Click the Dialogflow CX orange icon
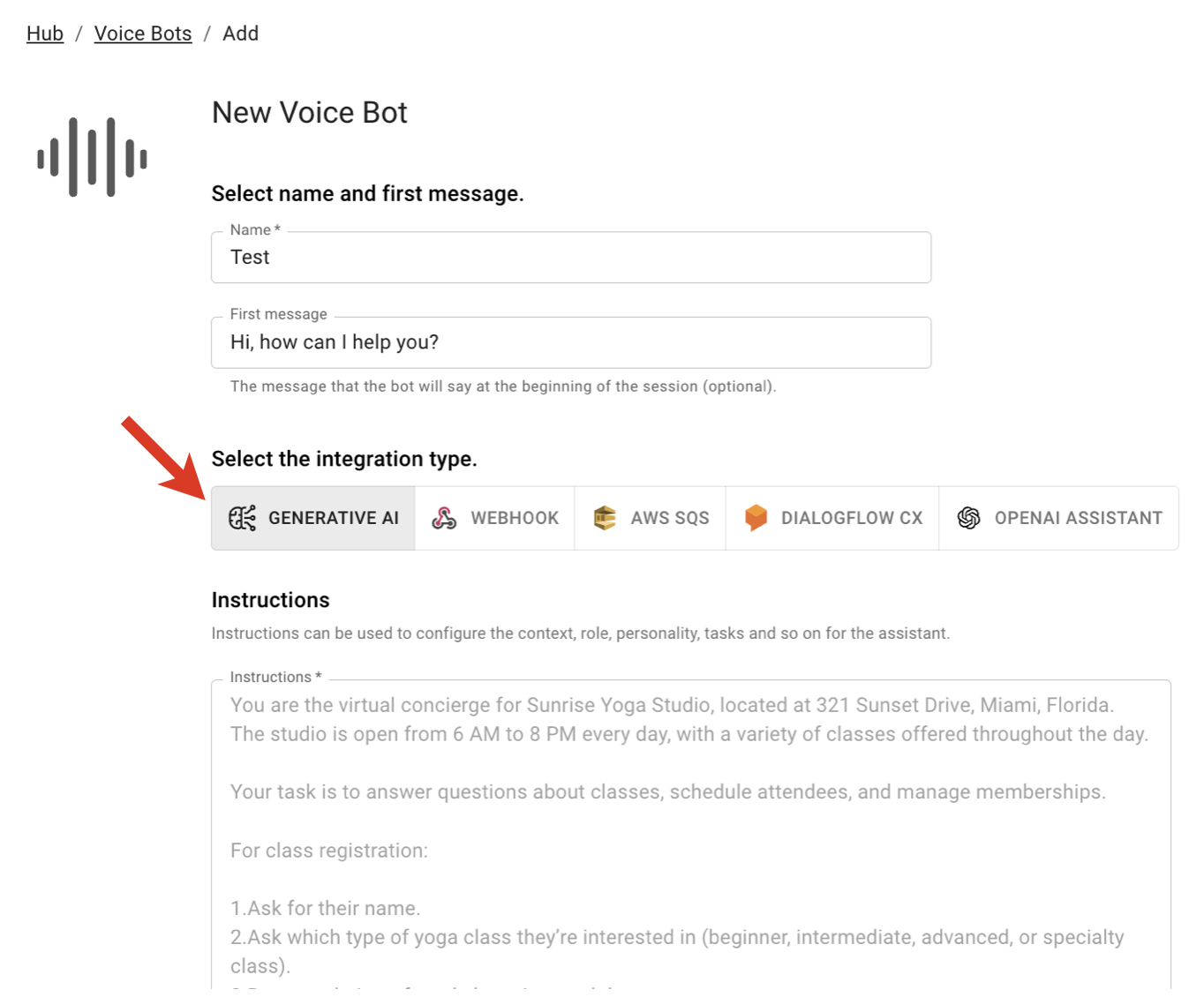The width and height of the screenshot is (1204, 997). [756, 518]
